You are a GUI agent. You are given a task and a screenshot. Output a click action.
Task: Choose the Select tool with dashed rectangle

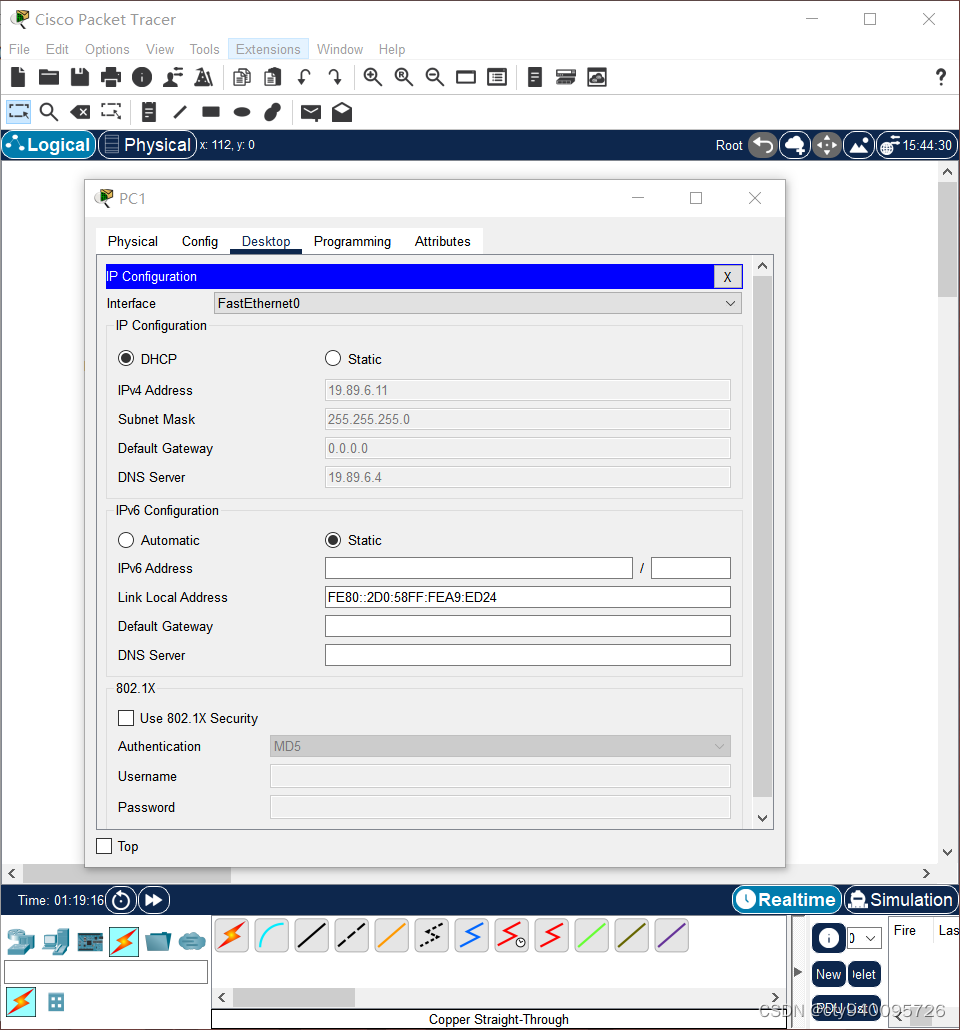click(18, 112)
